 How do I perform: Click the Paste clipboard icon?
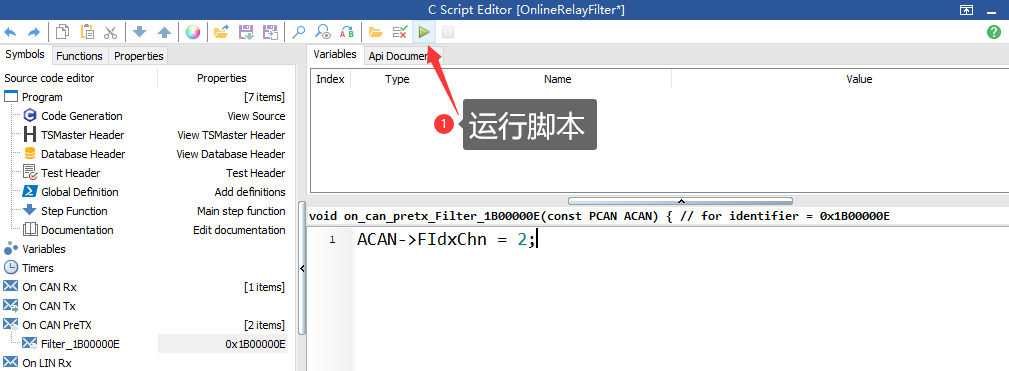87,32
